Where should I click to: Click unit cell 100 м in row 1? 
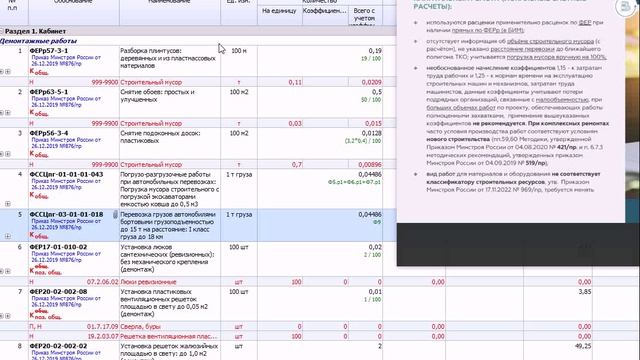click(239, 51)
